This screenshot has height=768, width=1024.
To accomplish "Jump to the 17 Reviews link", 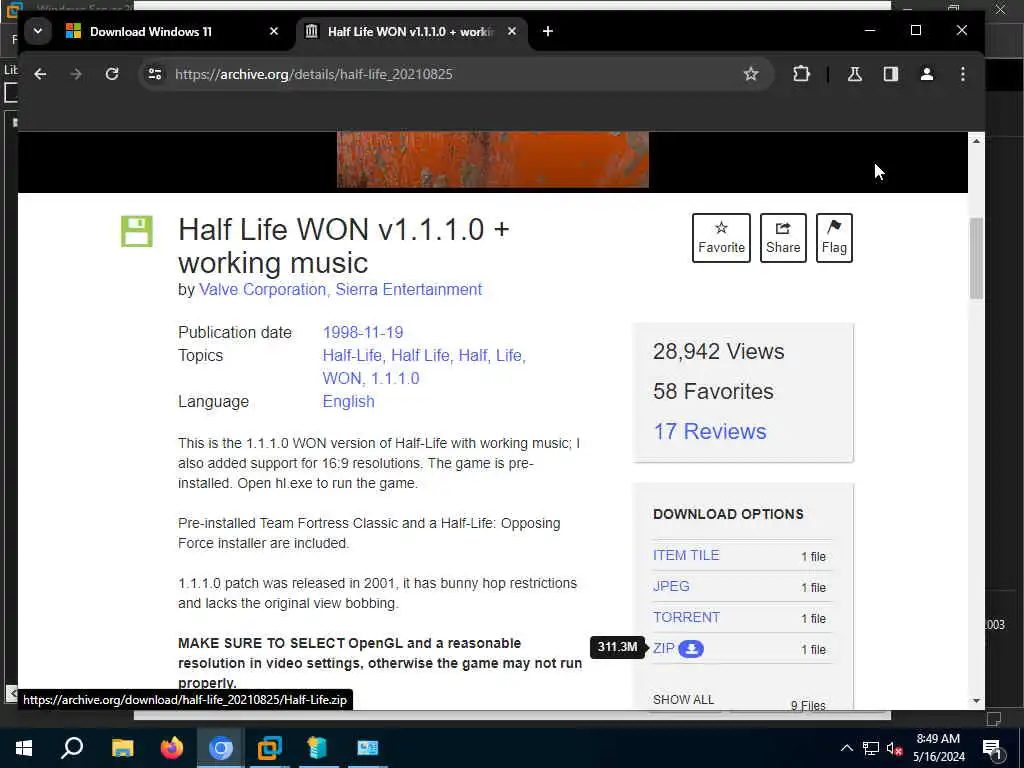I will click(710, 431).
